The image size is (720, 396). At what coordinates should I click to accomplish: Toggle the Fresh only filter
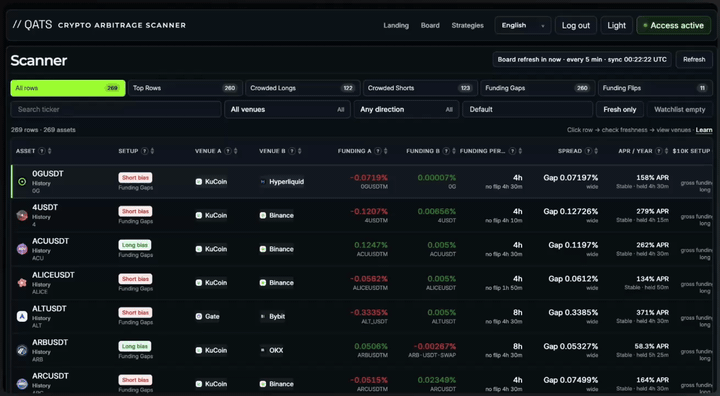[619, 109]
